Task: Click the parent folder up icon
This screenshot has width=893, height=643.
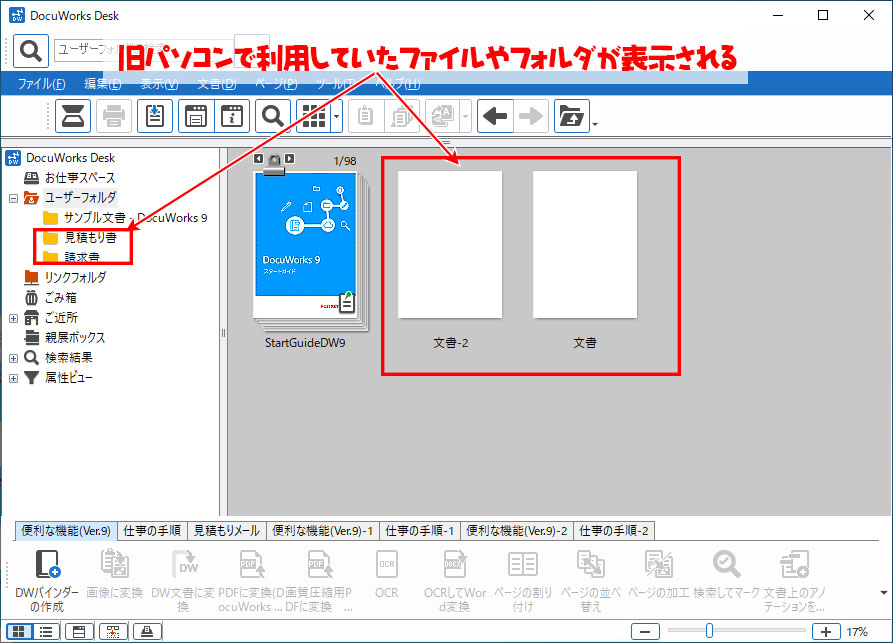Action: 572,116
